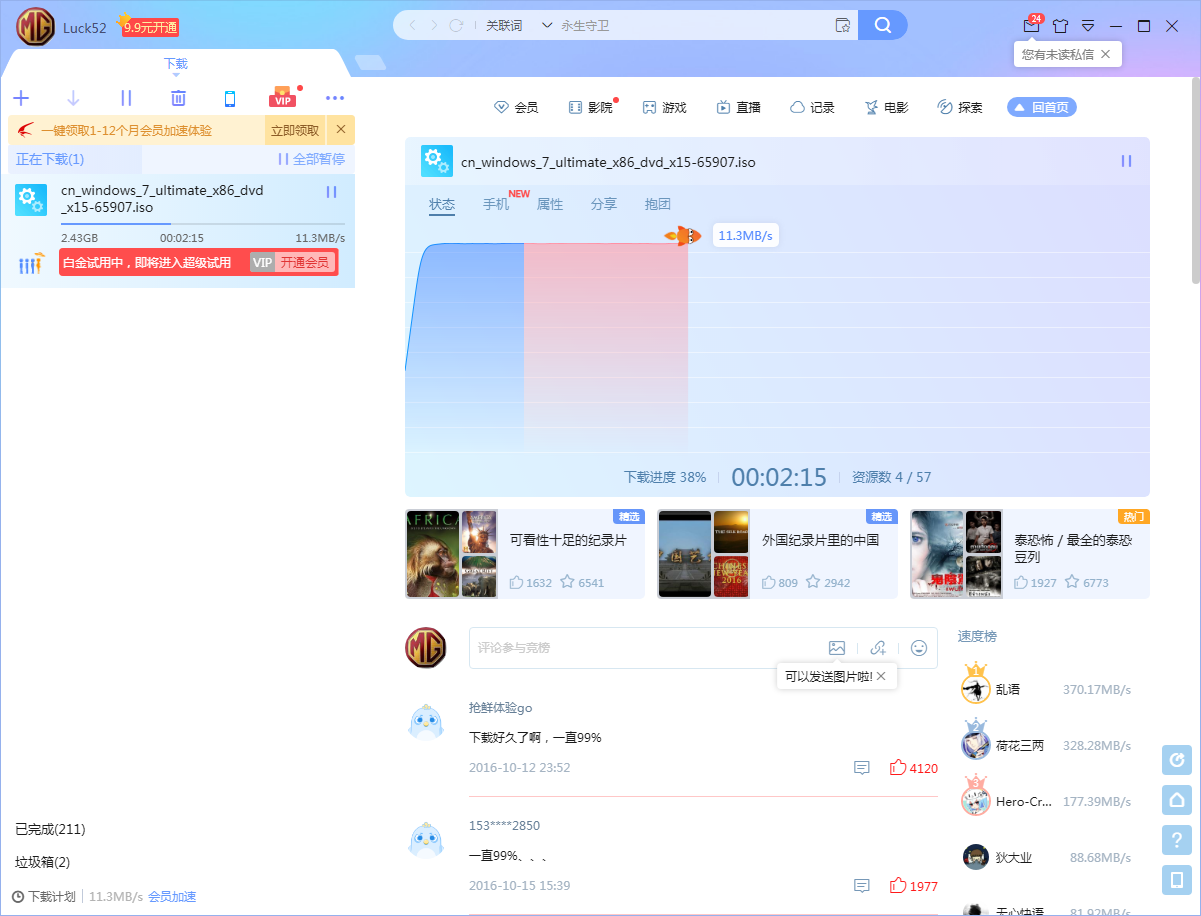
Task: Open the 影院 navigation item
Action: pos(590,107)
